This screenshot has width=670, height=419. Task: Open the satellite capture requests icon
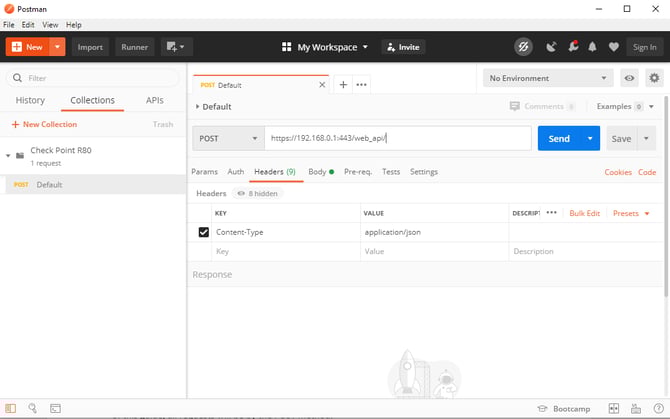551,47
